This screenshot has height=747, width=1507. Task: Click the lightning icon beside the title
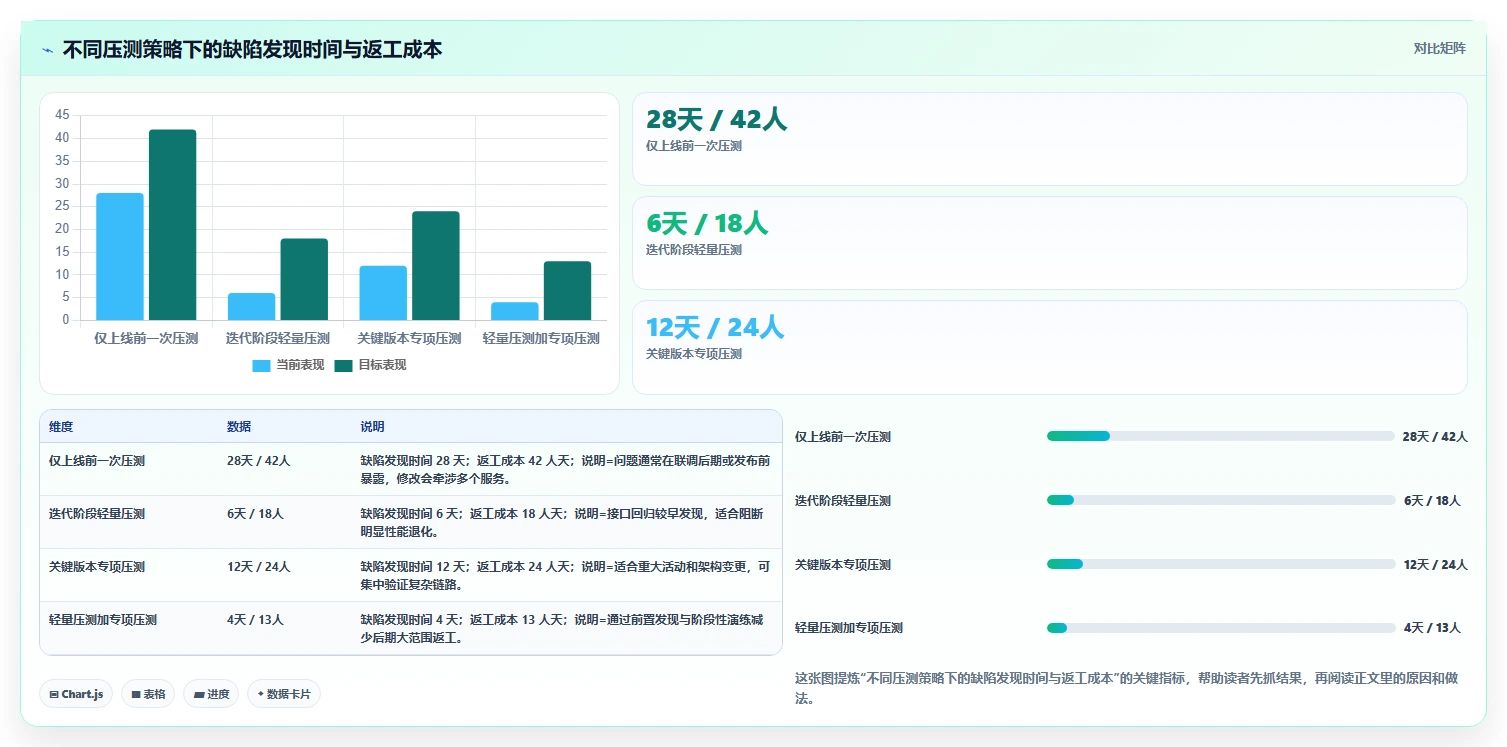point(47,50)
